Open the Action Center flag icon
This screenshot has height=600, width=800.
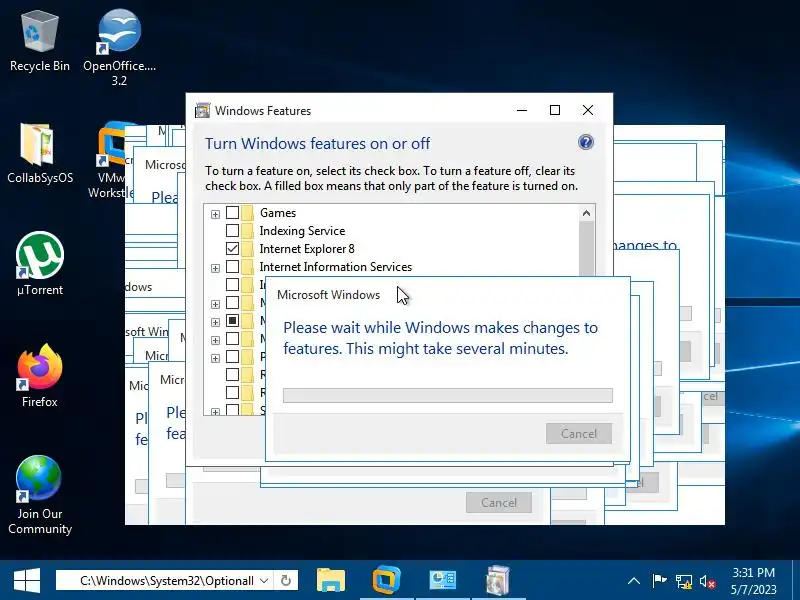pos(659,581)
